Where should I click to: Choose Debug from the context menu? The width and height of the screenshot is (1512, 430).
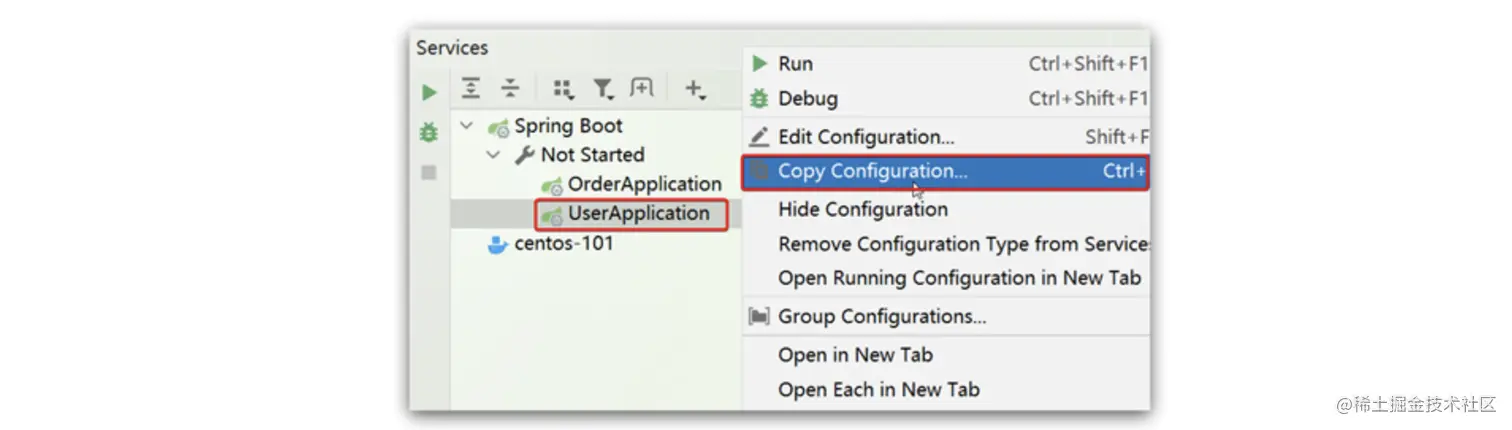coord(807,98)
